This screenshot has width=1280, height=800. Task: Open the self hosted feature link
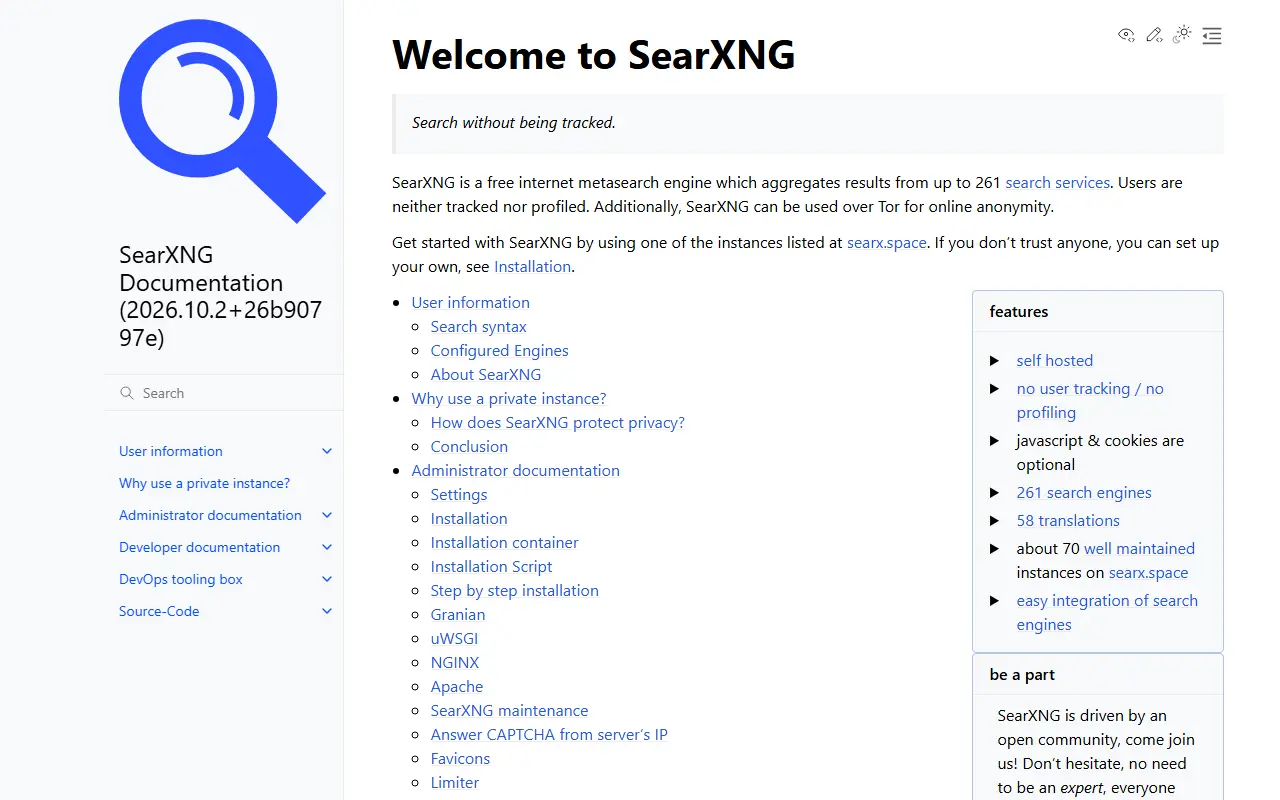tap(1055, 361)
